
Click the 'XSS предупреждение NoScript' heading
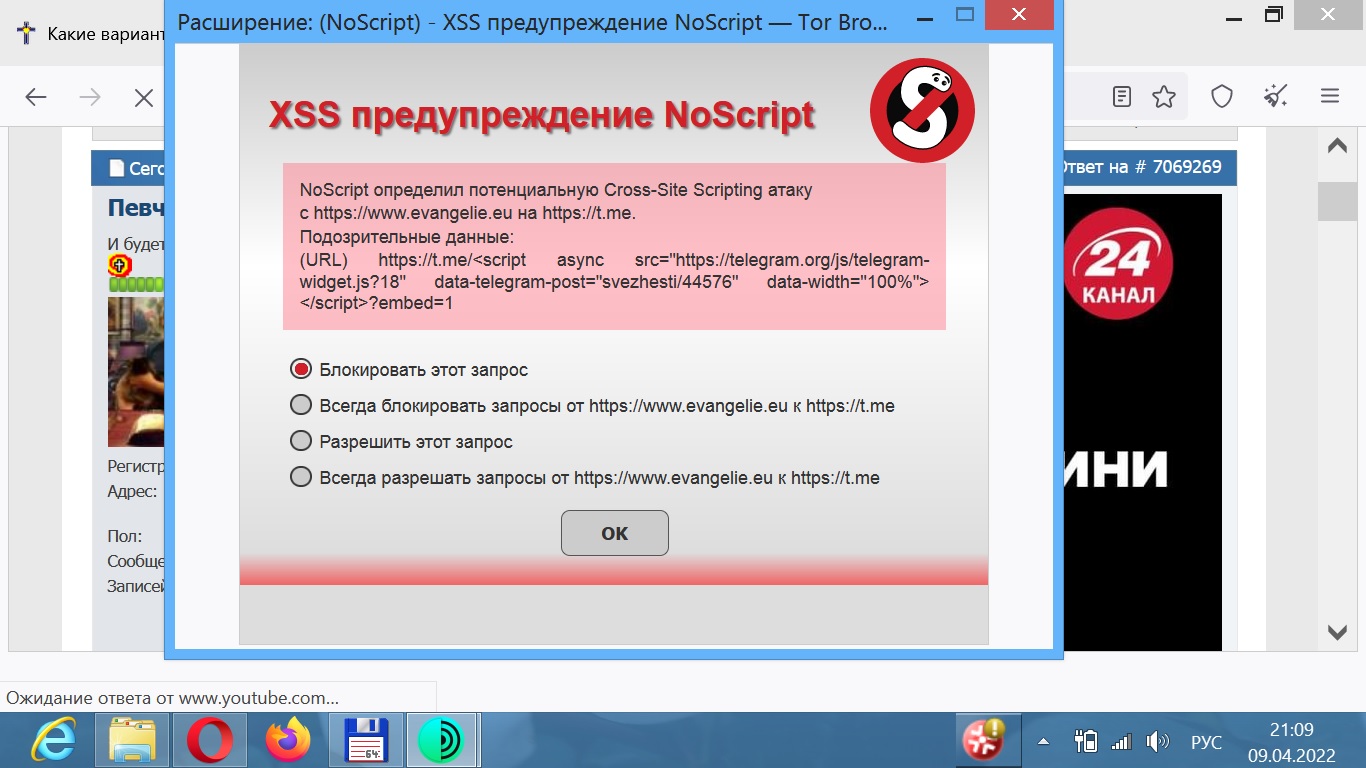pyautogui.click(x=542, y=115)
